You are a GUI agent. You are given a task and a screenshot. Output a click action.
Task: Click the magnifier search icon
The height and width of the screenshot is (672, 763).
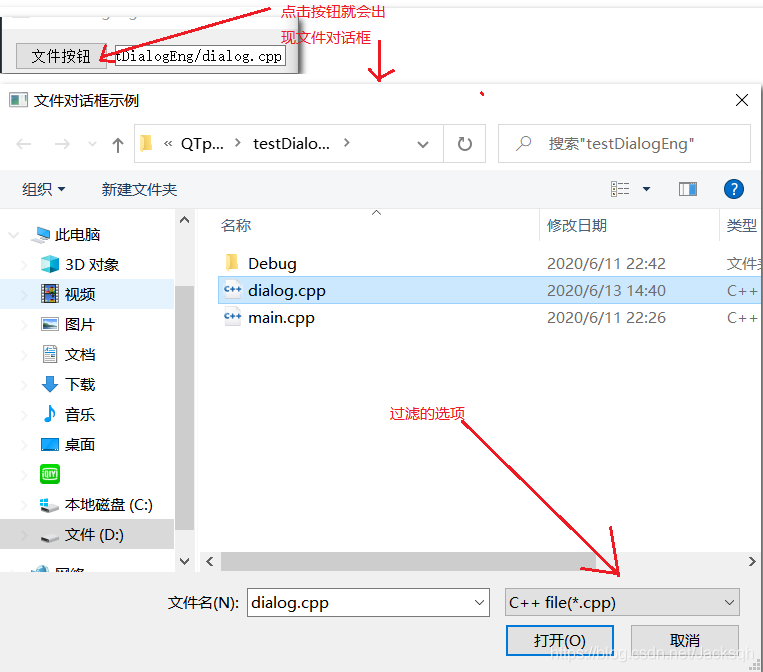coord(524,143)
